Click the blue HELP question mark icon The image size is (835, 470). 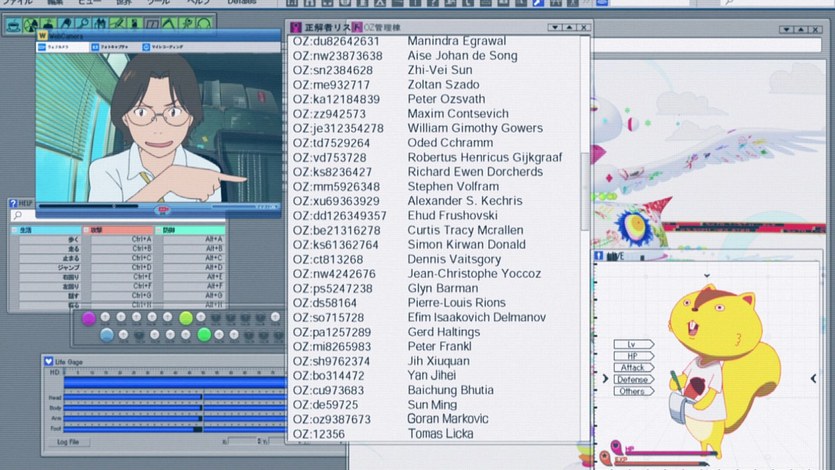click(x=13, y=203)
